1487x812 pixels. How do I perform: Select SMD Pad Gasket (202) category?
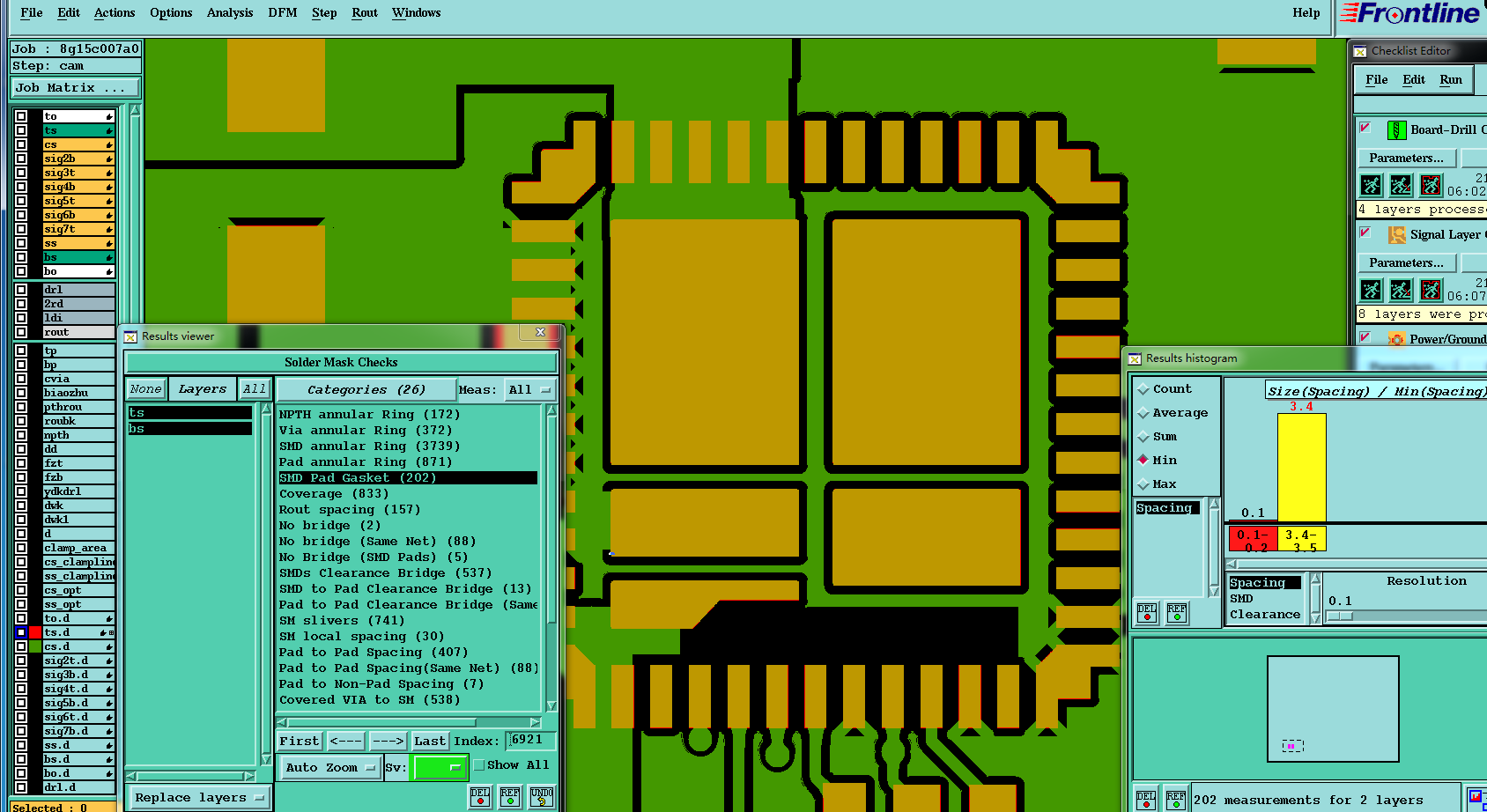pos(407,478)
